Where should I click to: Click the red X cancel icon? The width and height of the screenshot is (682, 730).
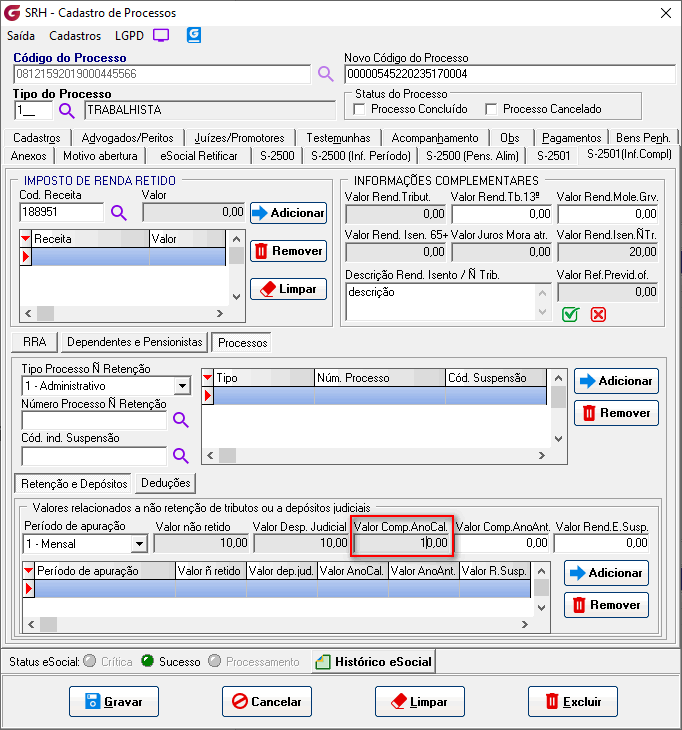[598, 314]
